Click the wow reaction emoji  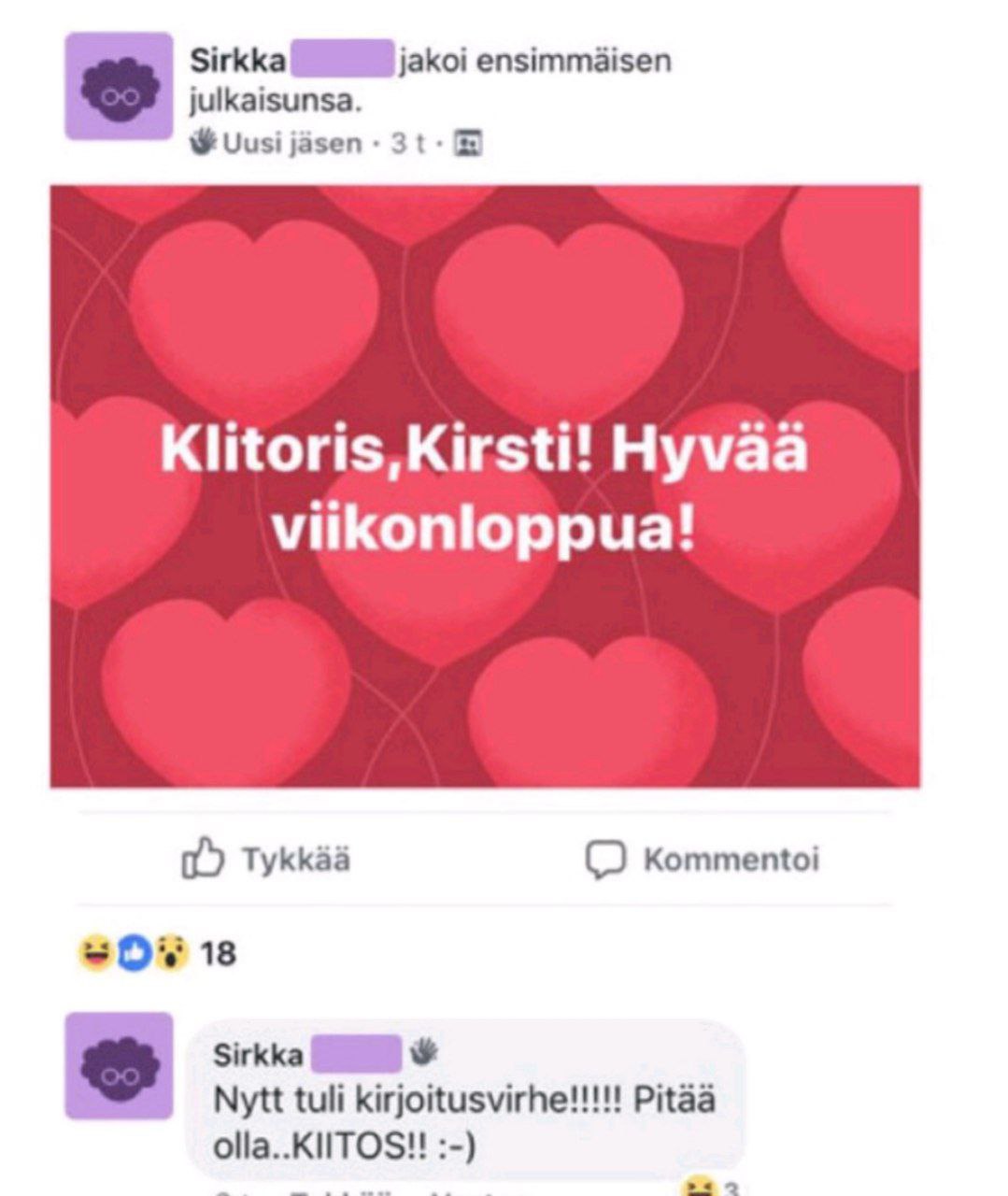[172, 953]
